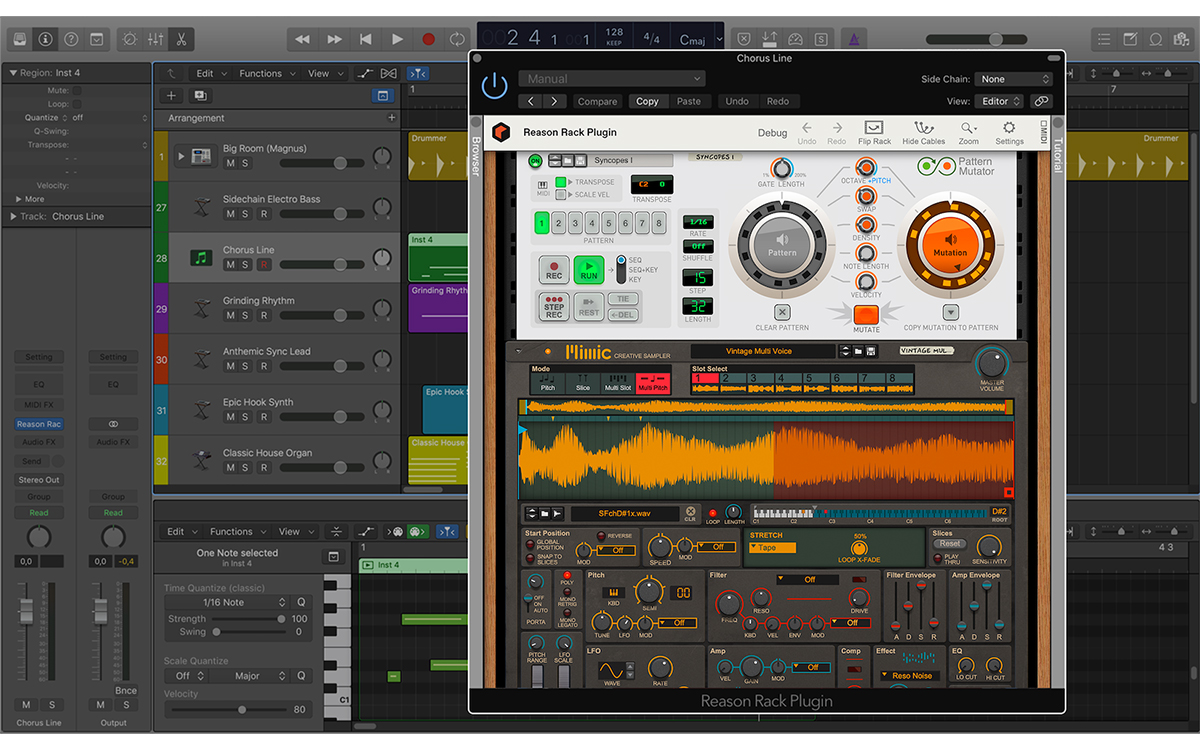Open the plugin Manual preset dropdown
Image resolution: width=1200 pixels, height=750 pixels.
[612, 79]
